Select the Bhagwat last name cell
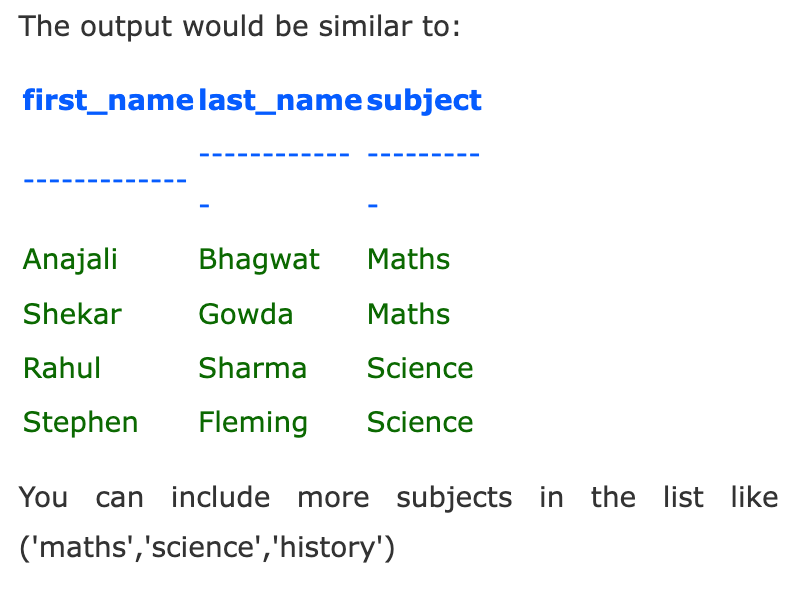The width and height of the screenshot is (810, 594). [259, 260]
